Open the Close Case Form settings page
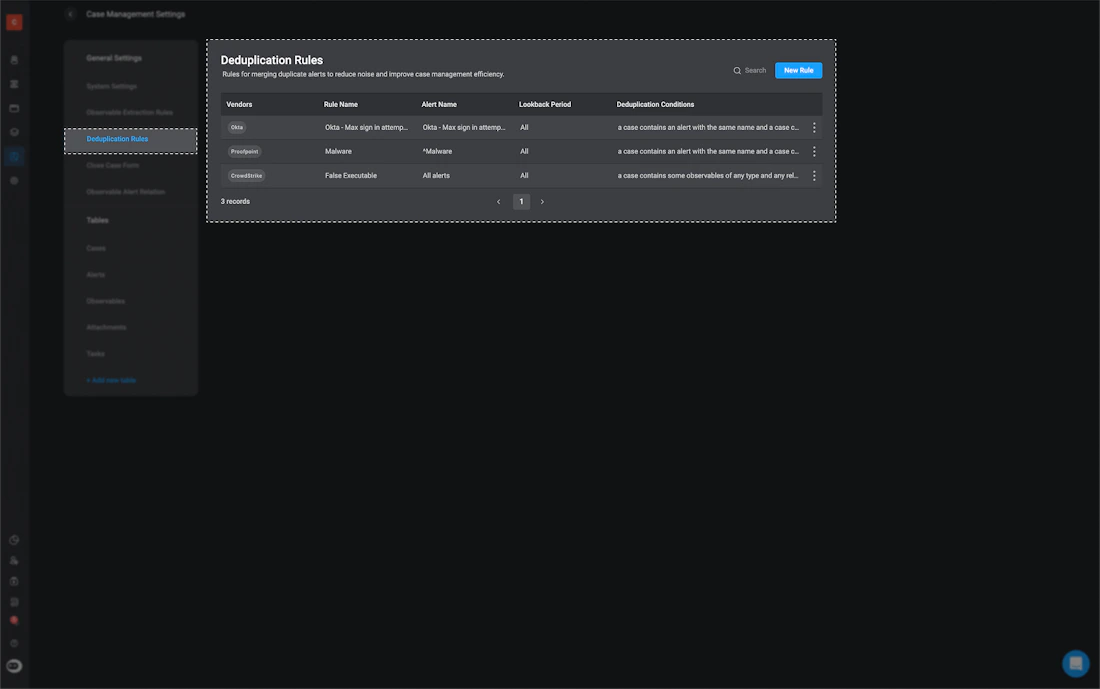The image size is (1100, 689). click(112, 164)
